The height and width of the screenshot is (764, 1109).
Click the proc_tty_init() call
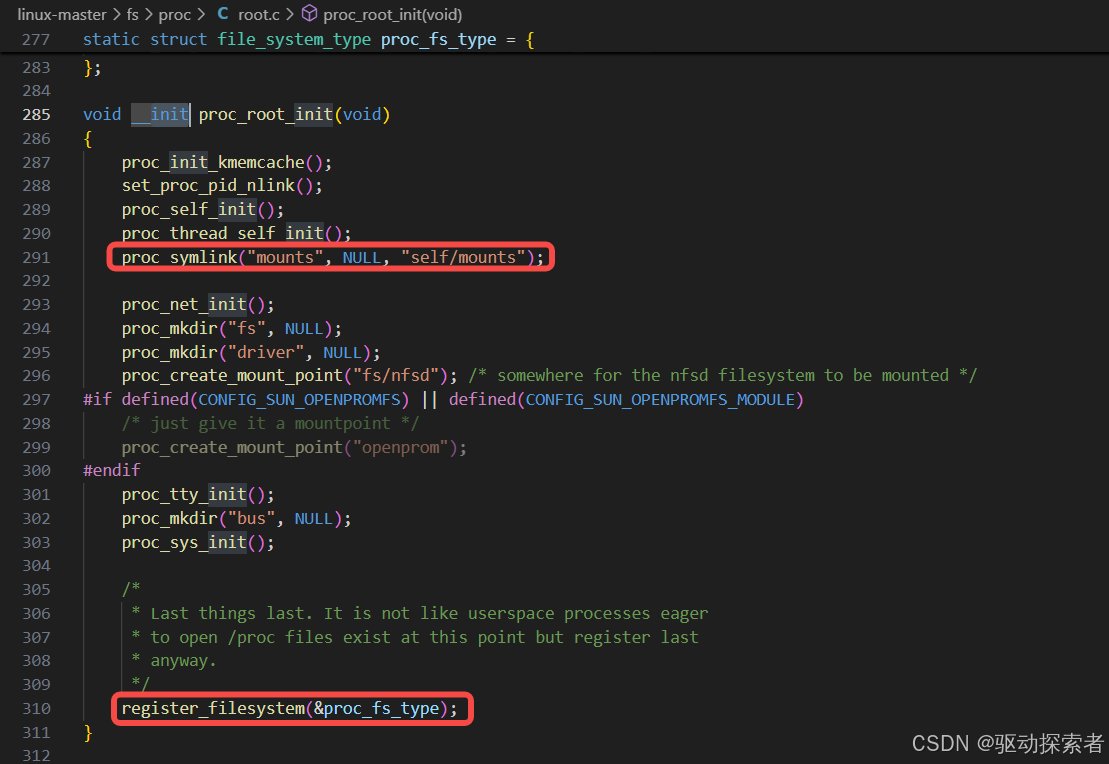click(198, 495)
